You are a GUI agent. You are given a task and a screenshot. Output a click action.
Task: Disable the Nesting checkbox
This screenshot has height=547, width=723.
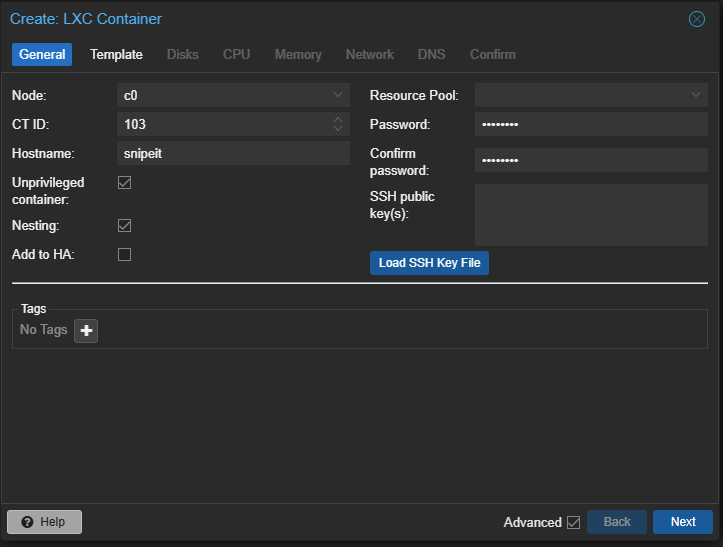tap(125, 226)
